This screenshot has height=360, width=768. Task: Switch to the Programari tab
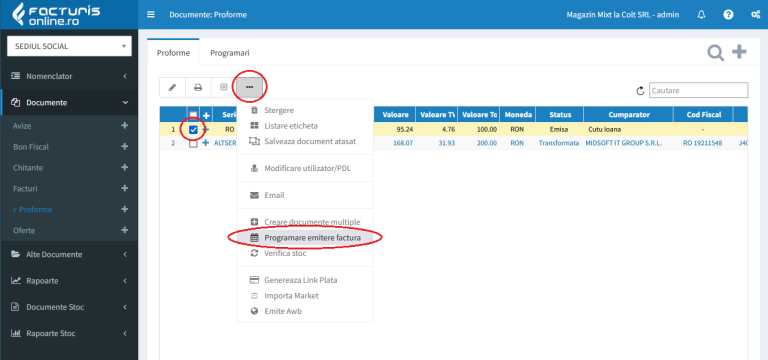230,53
